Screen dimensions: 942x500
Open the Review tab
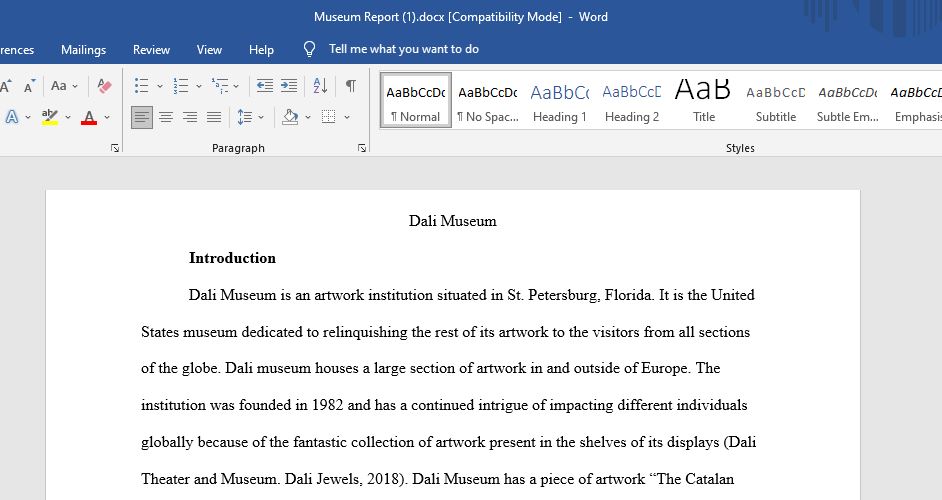(151, 50)
